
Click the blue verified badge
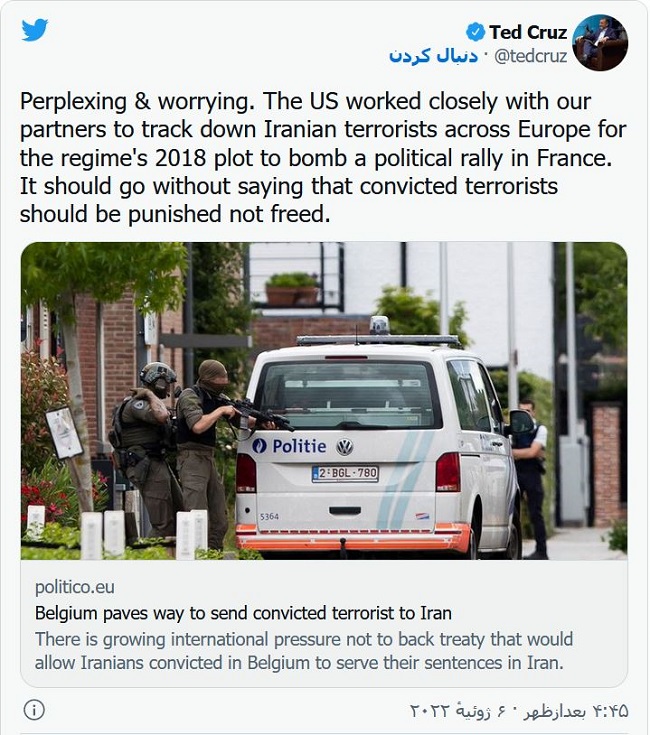475,32
